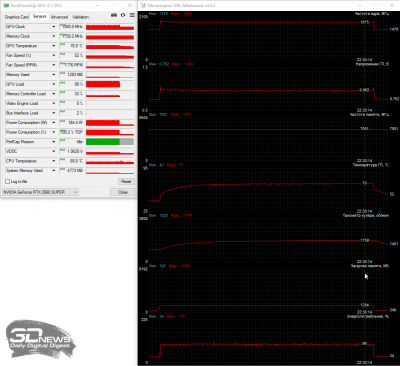The height and width of the screenshot is (366, 400).
Task: Click the Fan Speed value 1776 RPM
Action: 71,65
